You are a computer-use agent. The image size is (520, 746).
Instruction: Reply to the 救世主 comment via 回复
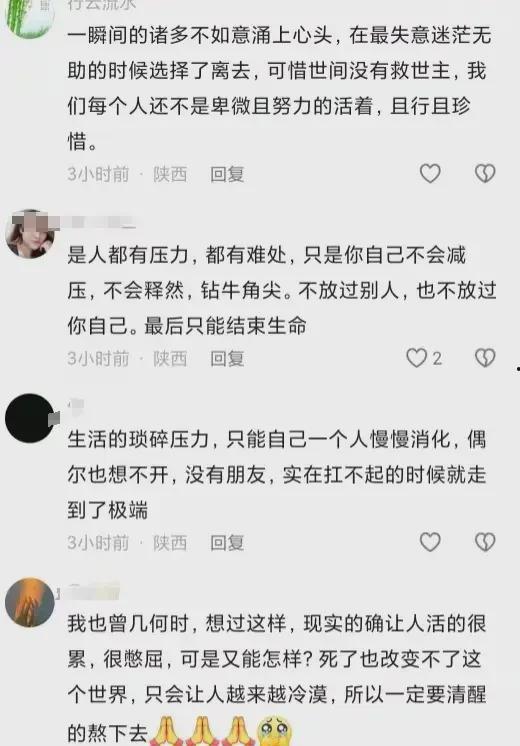[x=227, y=174]
